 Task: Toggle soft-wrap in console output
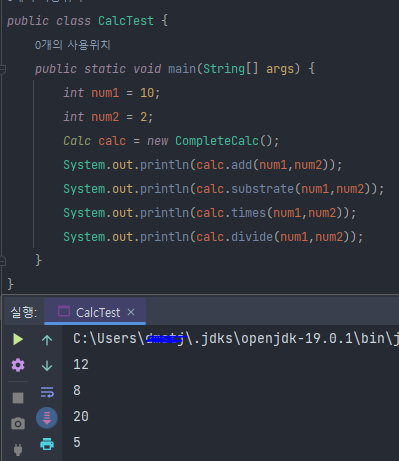[47, 392]
